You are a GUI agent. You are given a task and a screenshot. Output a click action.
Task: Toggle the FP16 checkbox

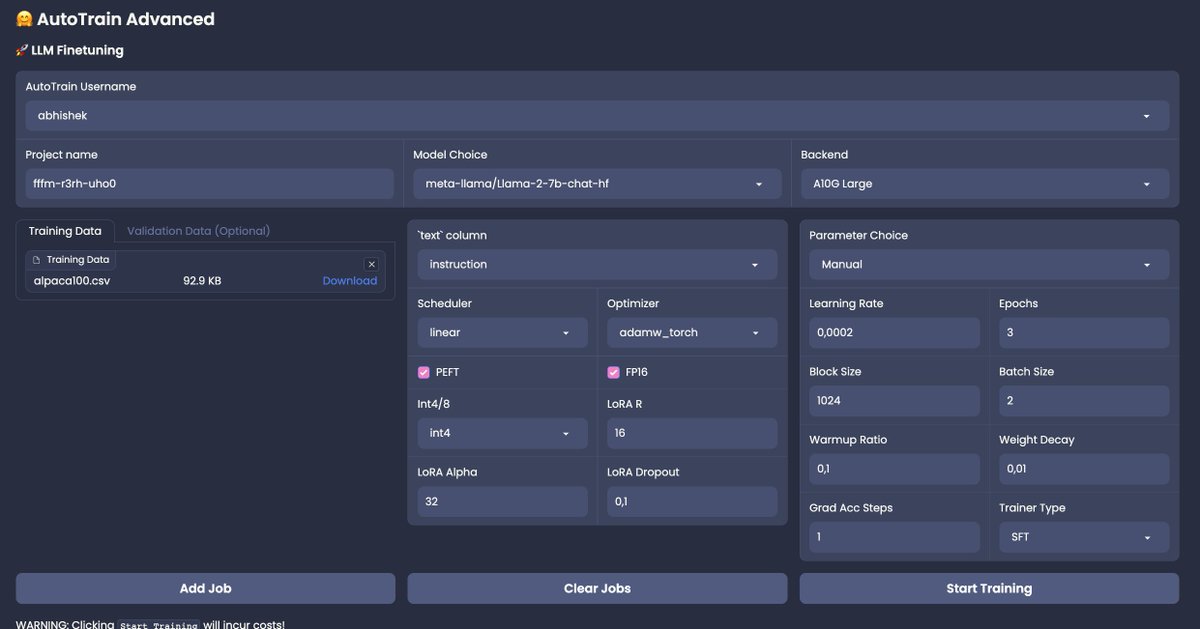pyautogui.click(x=613, y=372)
